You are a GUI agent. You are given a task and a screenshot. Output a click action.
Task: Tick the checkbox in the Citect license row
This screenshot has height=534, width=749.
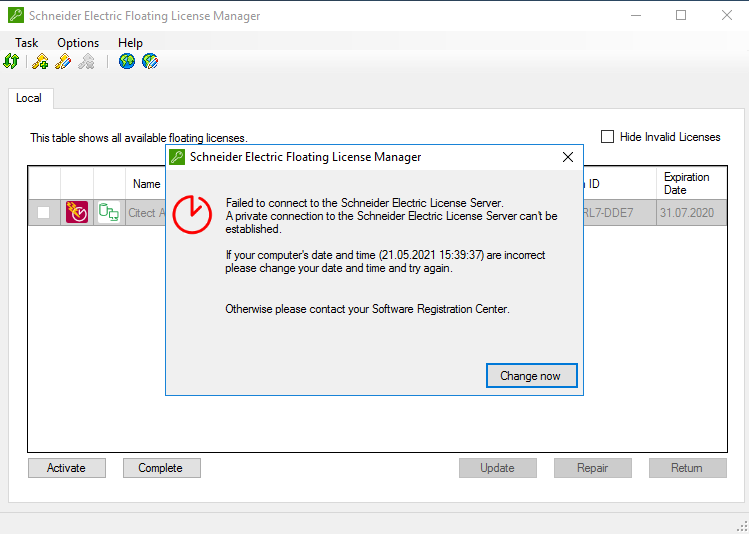pos(43,213)
